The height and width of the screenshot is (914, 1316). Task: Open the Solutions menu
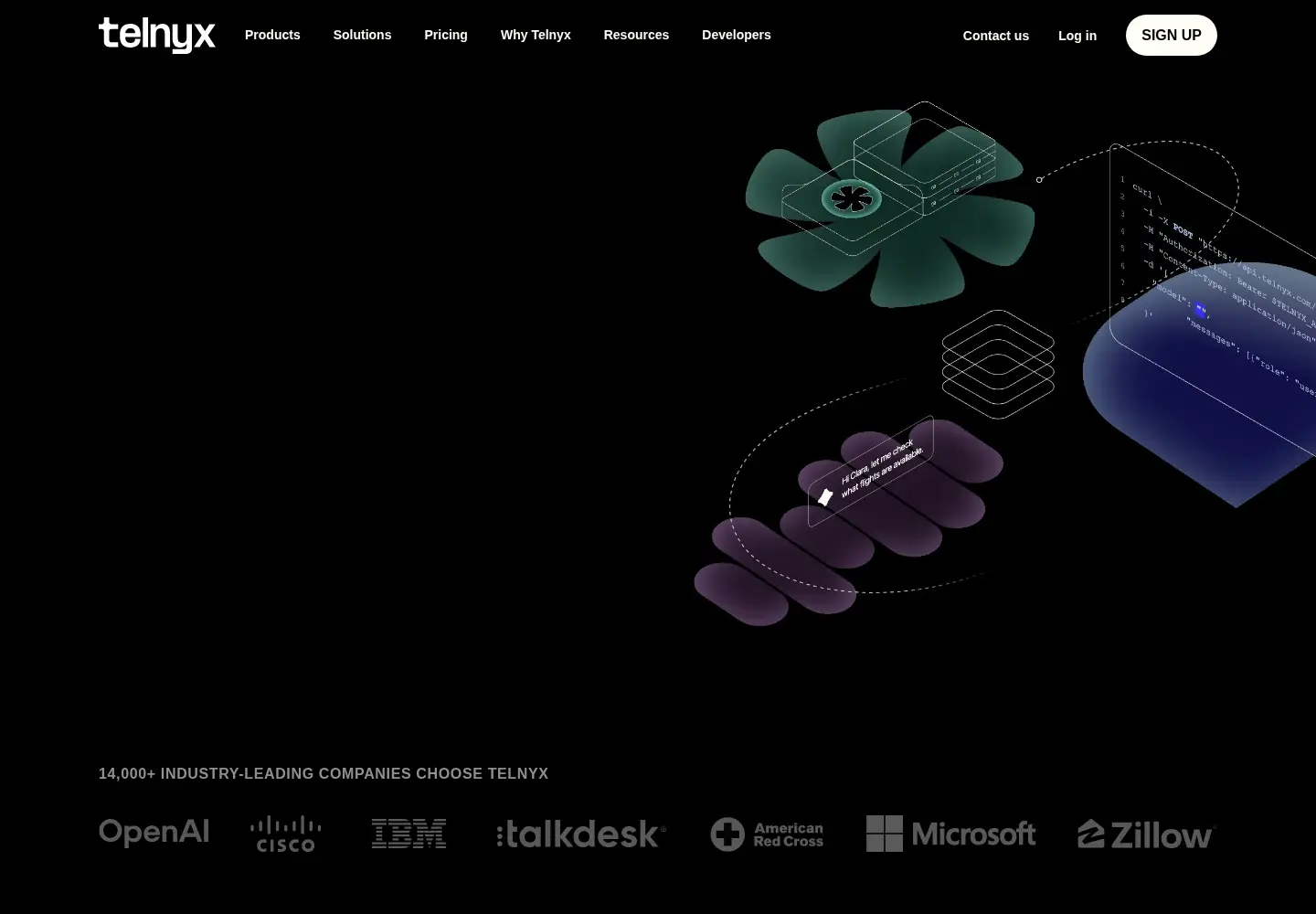pyautogui.click(x=362, y=35)
